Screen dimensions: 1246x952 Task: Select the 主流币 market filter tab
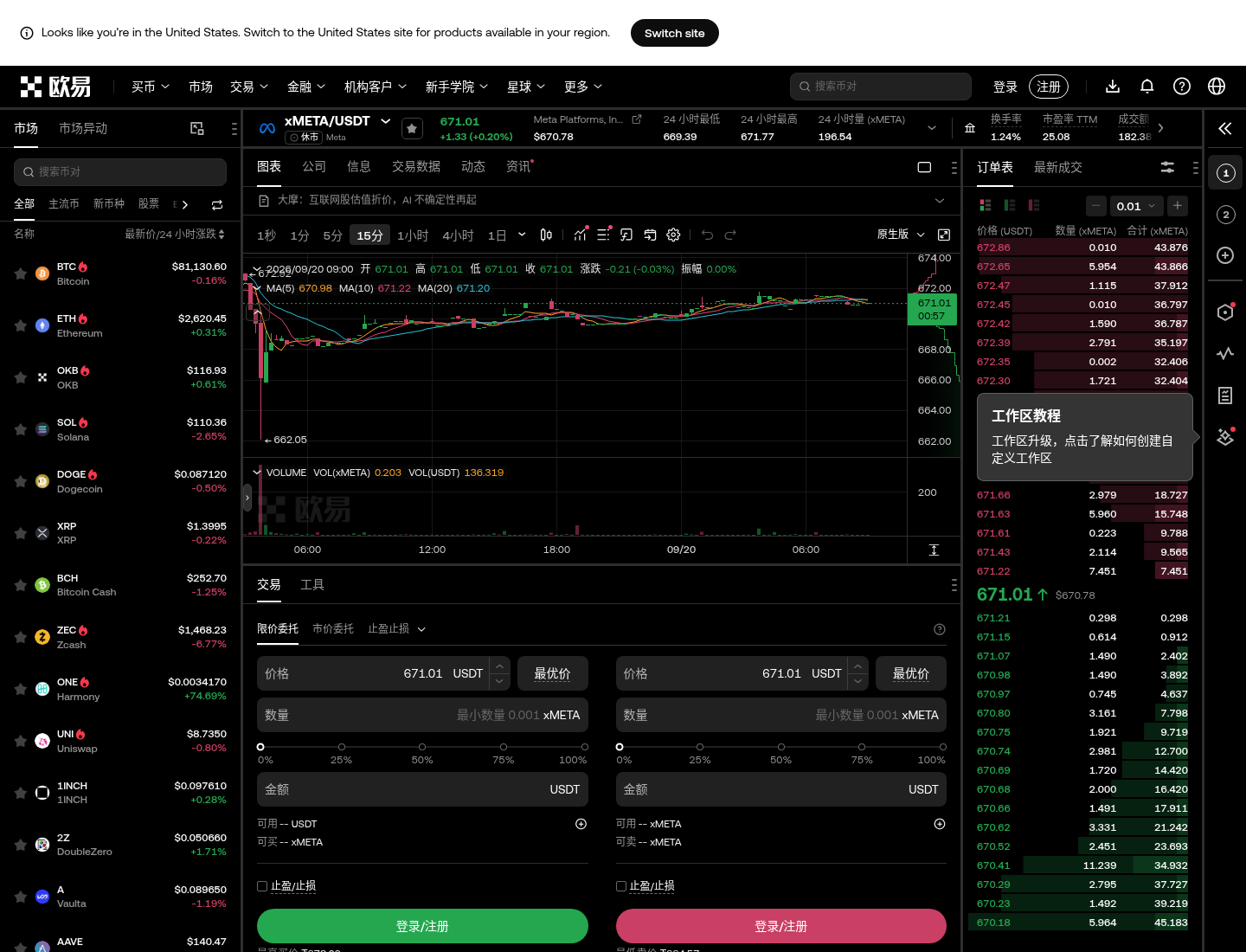[x=63, y=204]
